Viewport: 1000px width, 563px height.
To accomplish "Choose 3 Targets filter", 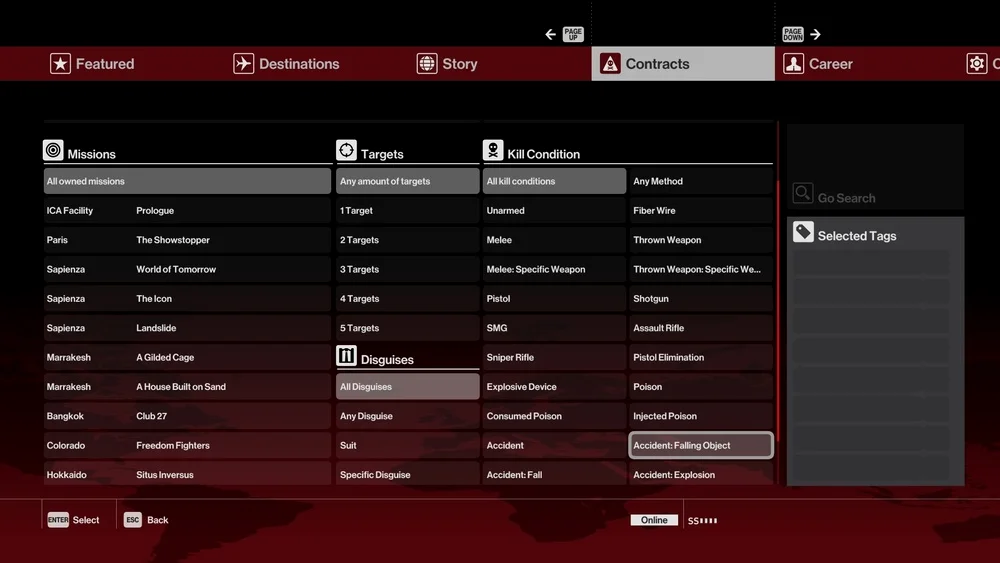I will coord(408,269).
